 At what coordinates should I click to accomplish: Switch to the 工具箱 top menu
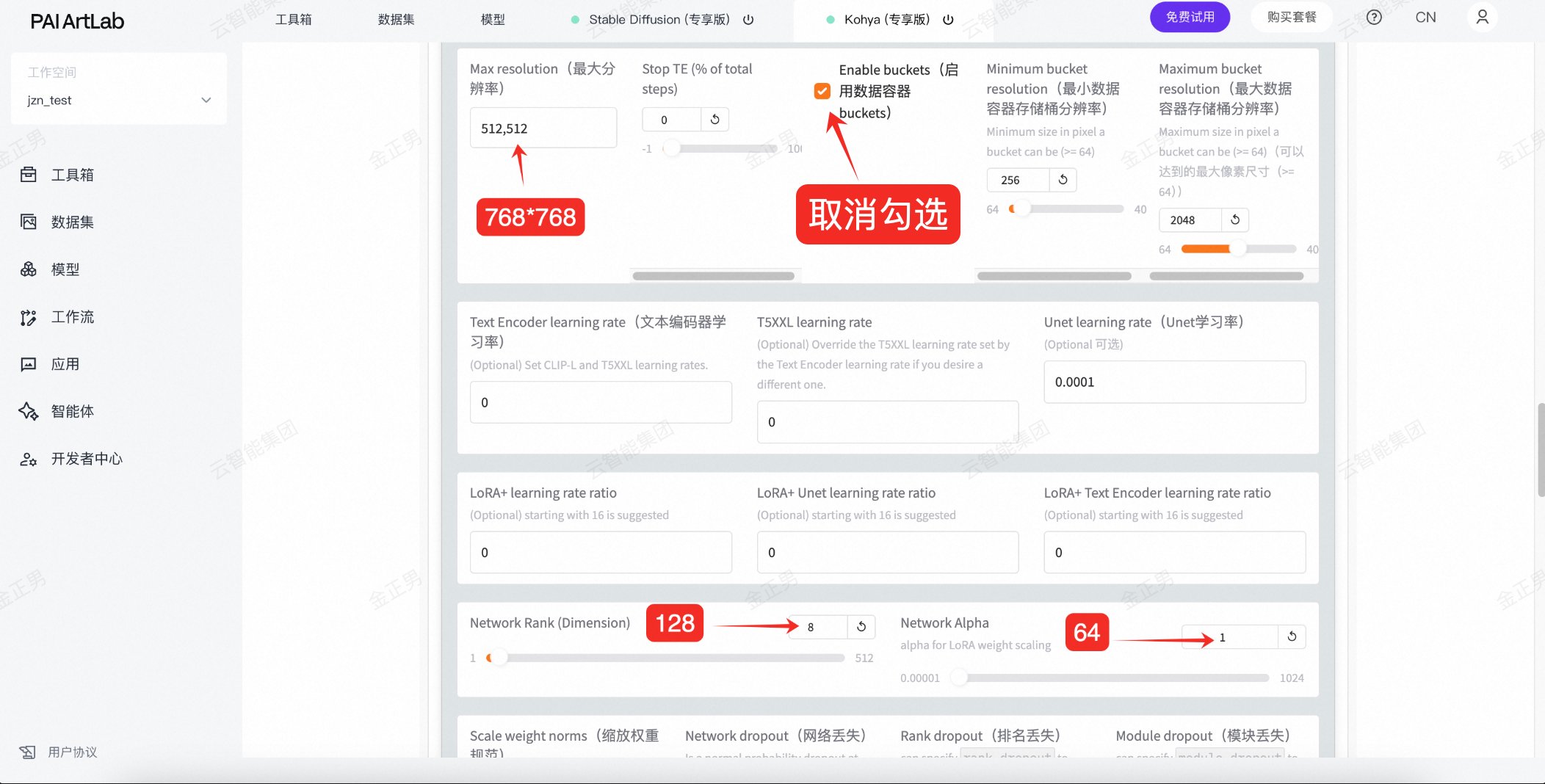click(x=294, y=20)
